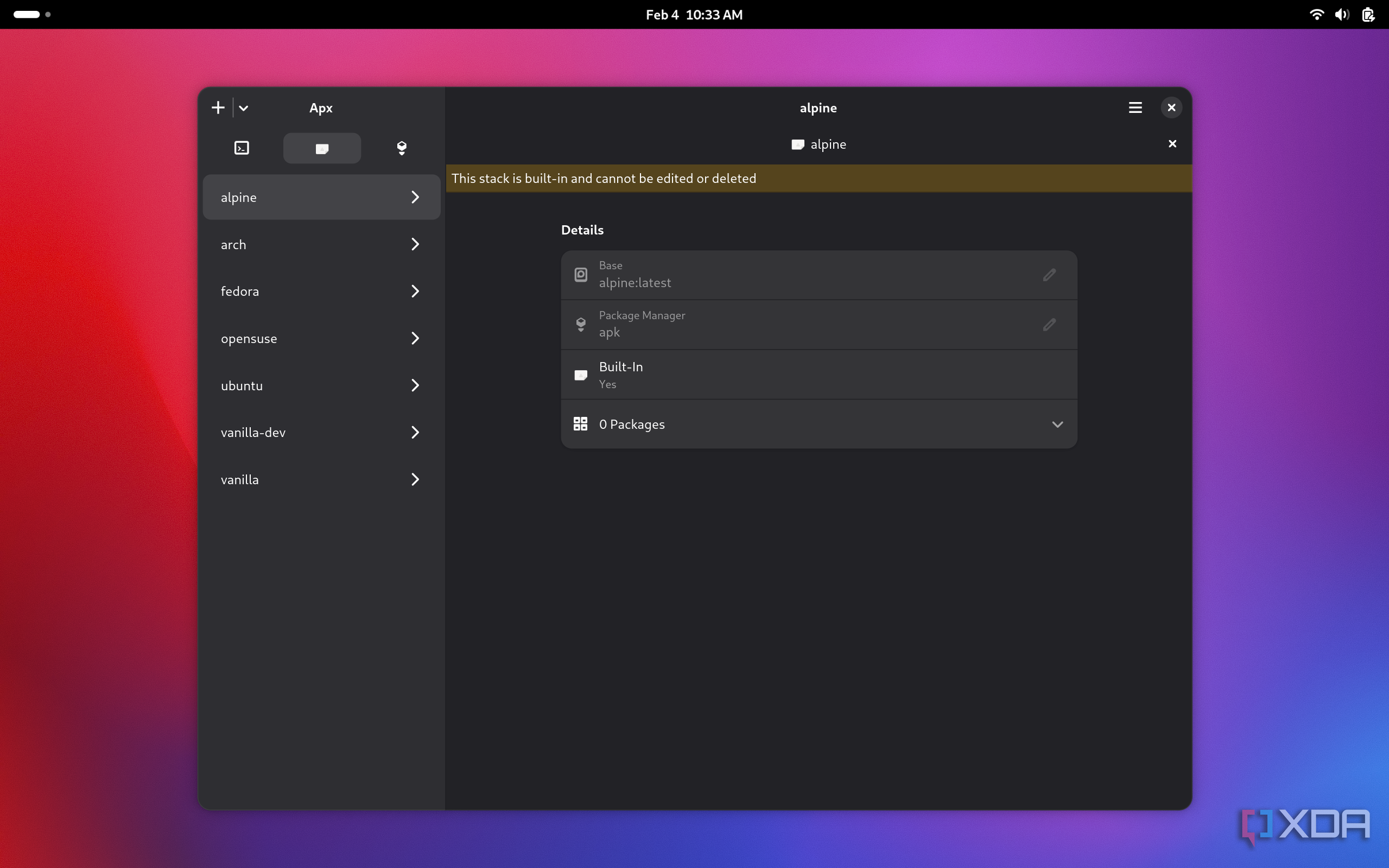This screenshot has width=1389, height=868.
Task: Click the Details section heading
Action: point(582,230)
